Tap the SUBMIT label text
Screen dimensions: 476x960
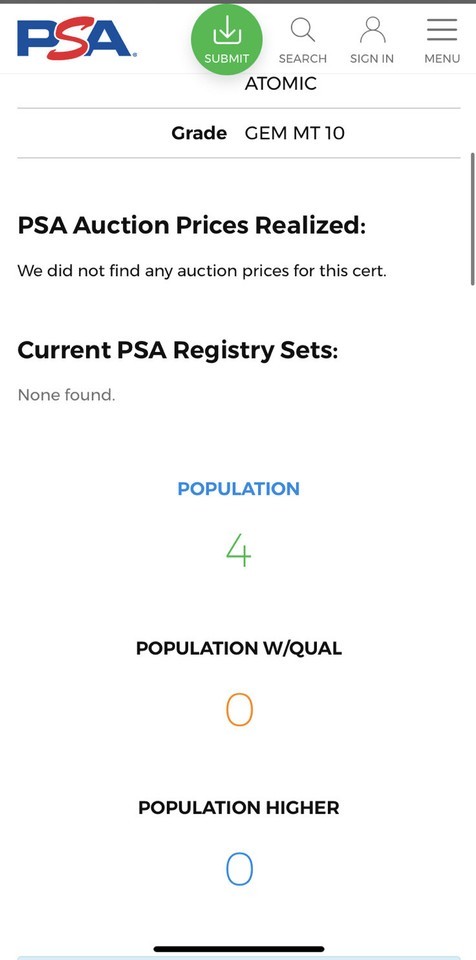pos(227,59)
